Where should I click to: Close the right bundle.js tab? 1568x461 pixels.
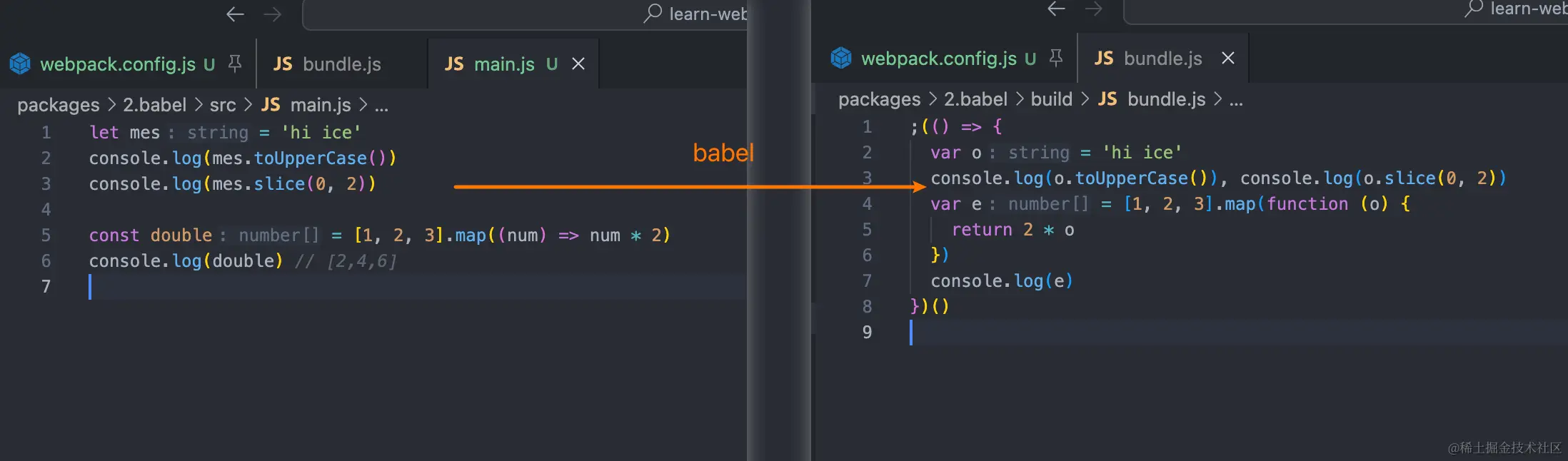click(x=1227, y=58)
